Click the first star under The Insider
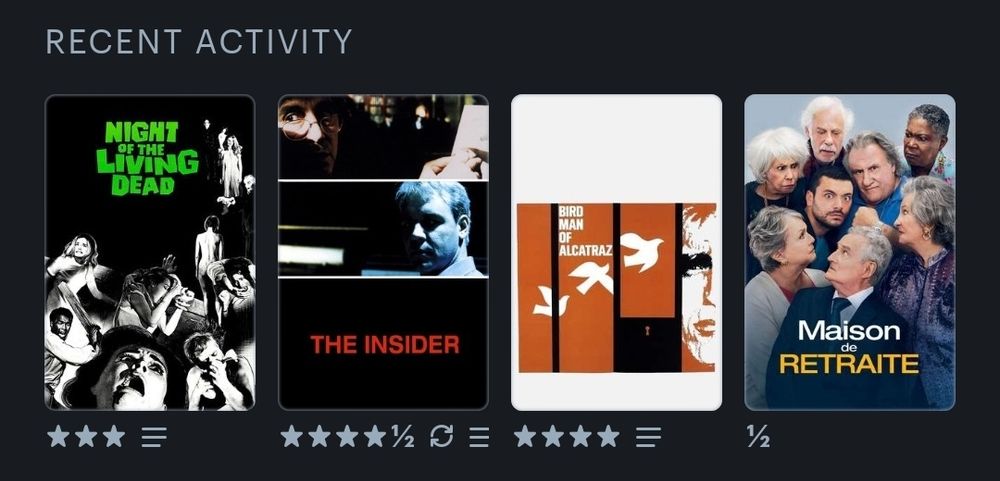 tap(291, 436)
